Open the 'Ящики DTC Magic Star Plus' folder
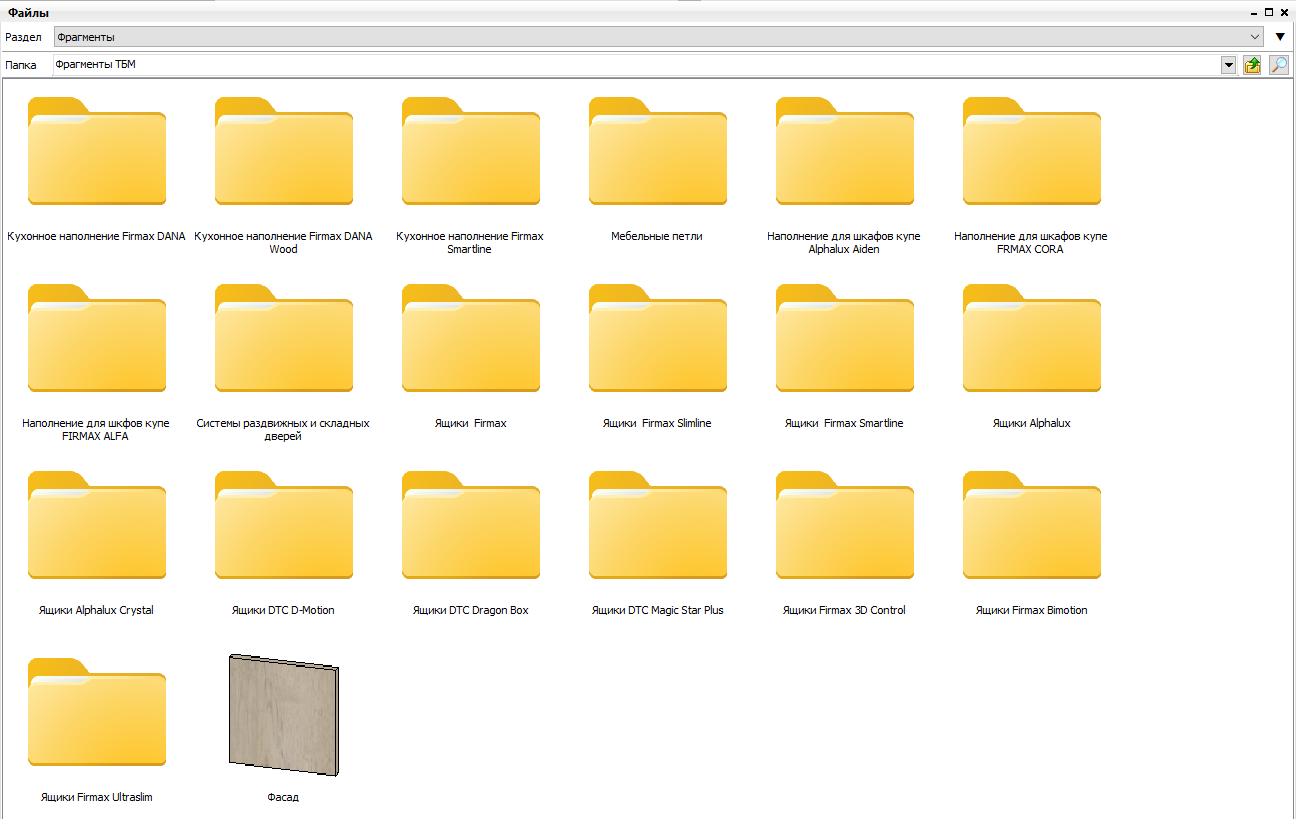1296x819 pixels. 658,526
